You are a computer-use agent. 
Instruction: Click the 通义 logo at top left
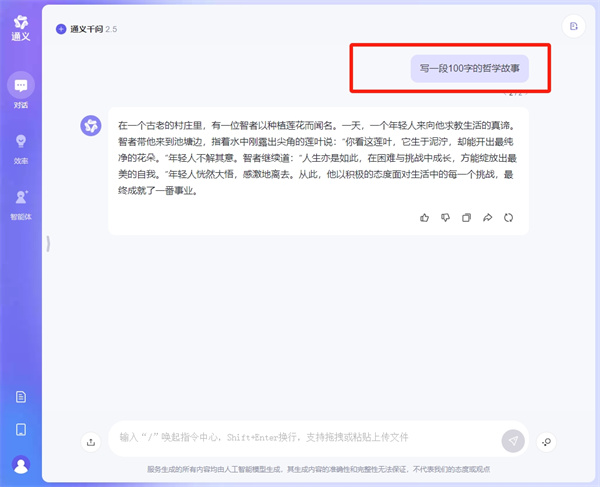click(x=20, y=23)
